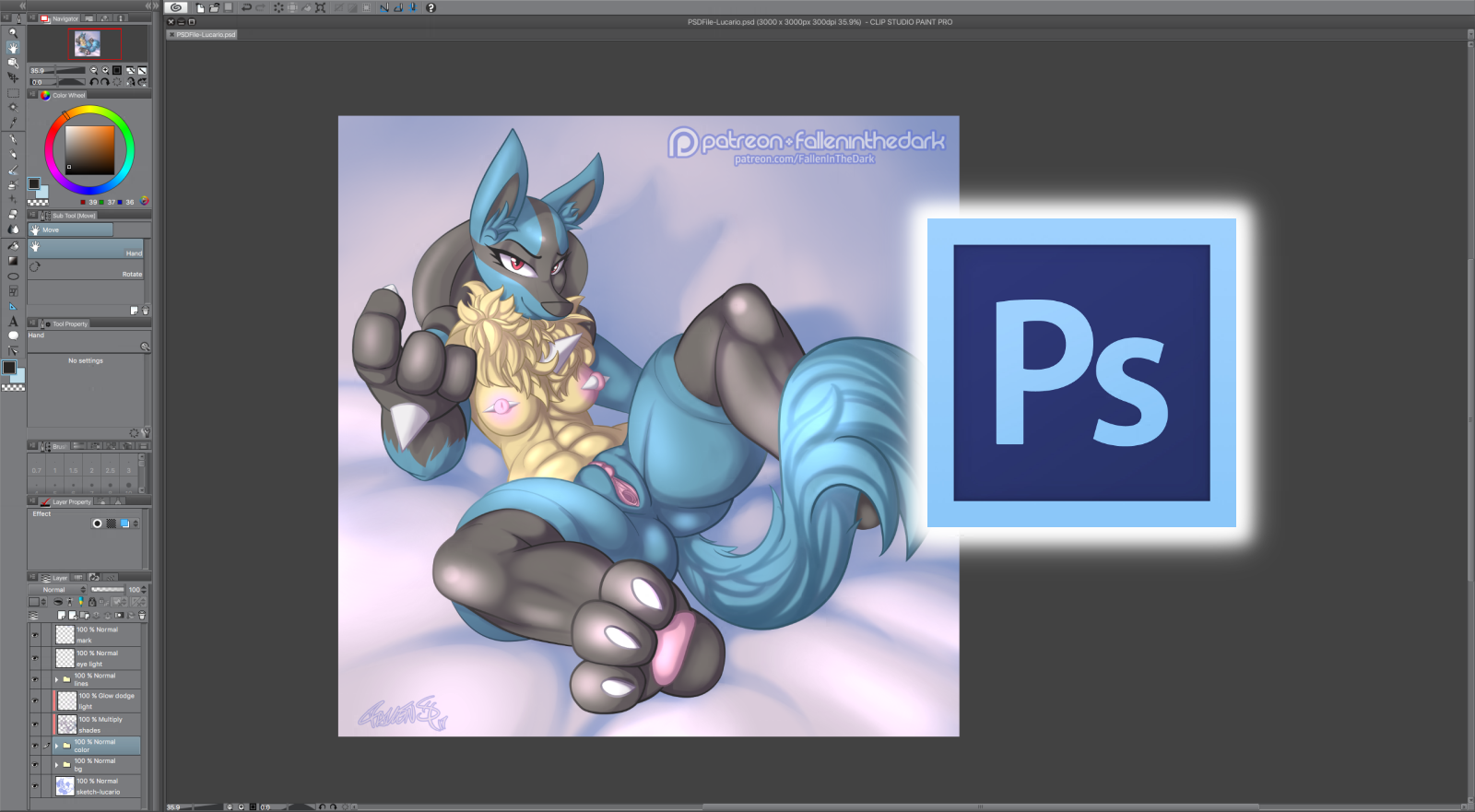Select the Hand move tool in toolbar
Image resolution: width=1475 pixels, height=812 pixels.
point(13,47)
